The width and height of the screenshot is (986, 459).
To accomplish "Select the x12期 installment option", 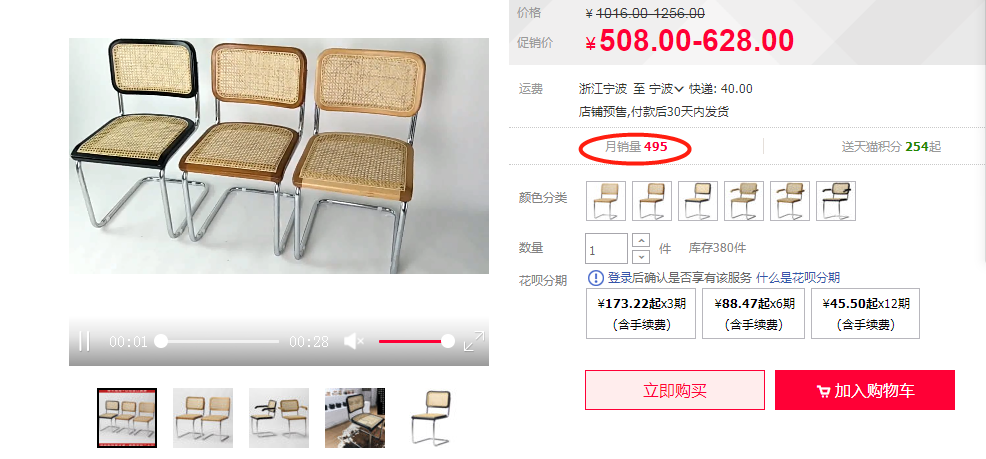I will 865,313.
